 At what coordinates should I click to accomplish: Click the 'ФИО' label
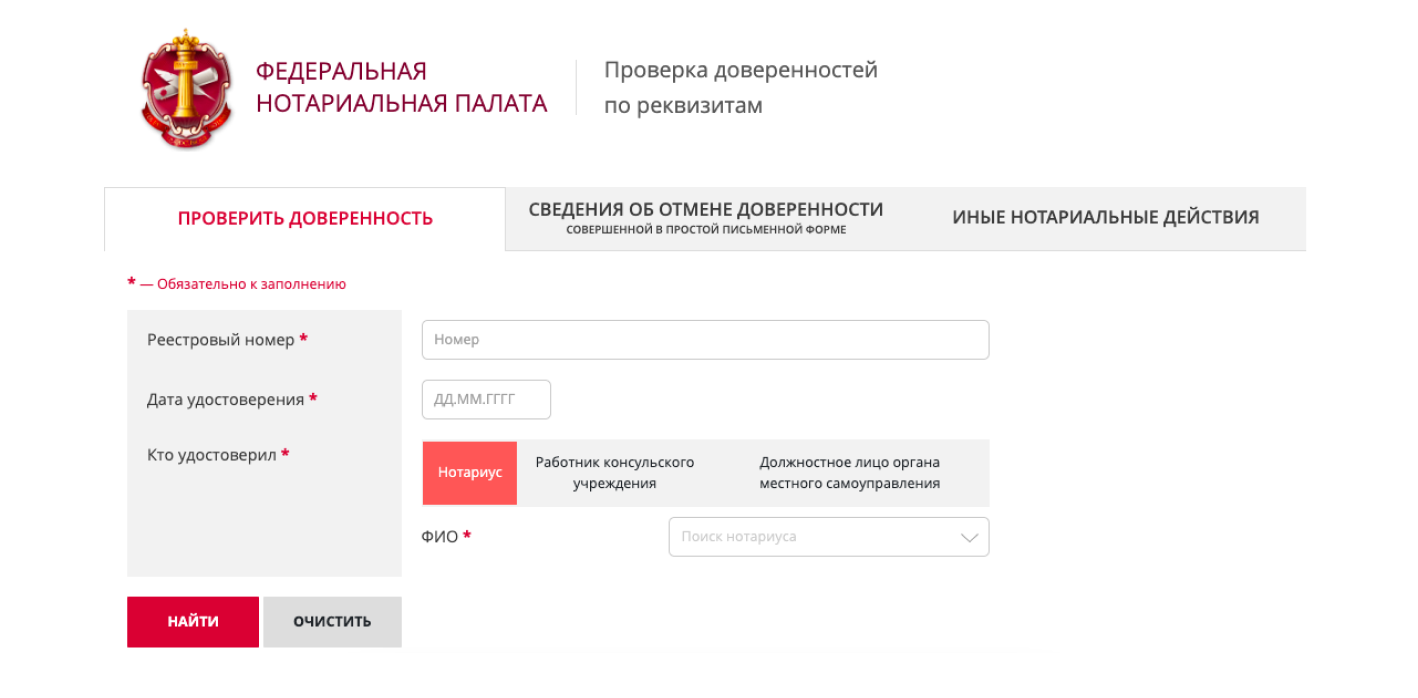click(x=440, y=537)
